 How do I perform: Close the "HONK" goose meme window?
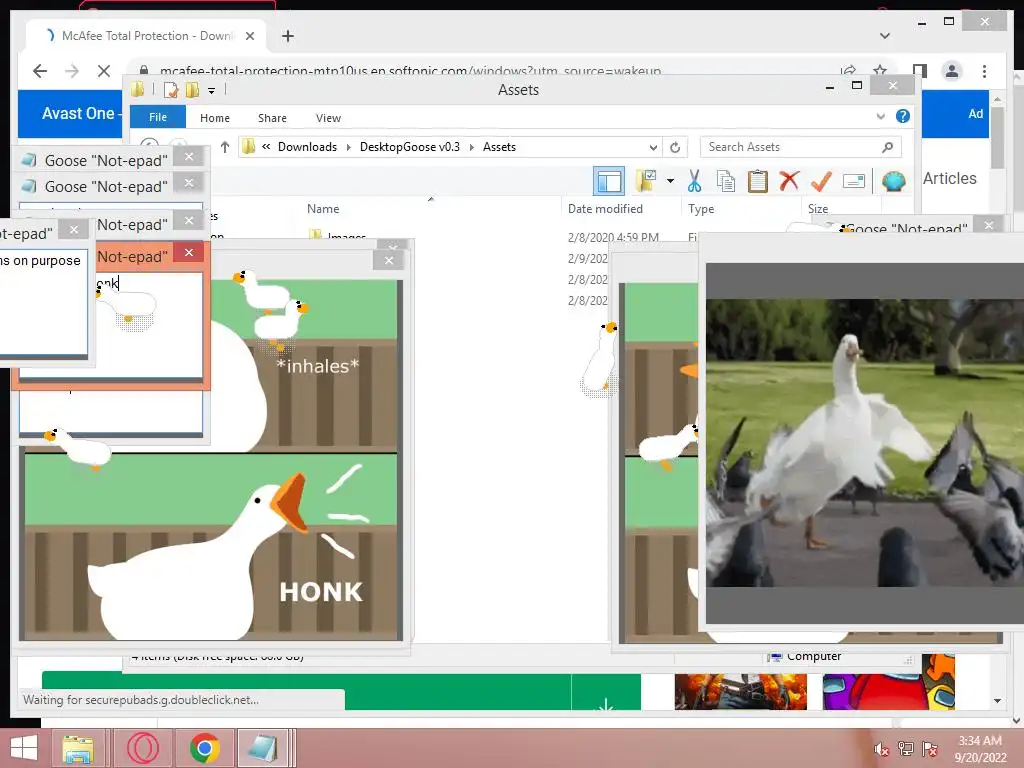[x=389, y=260]
